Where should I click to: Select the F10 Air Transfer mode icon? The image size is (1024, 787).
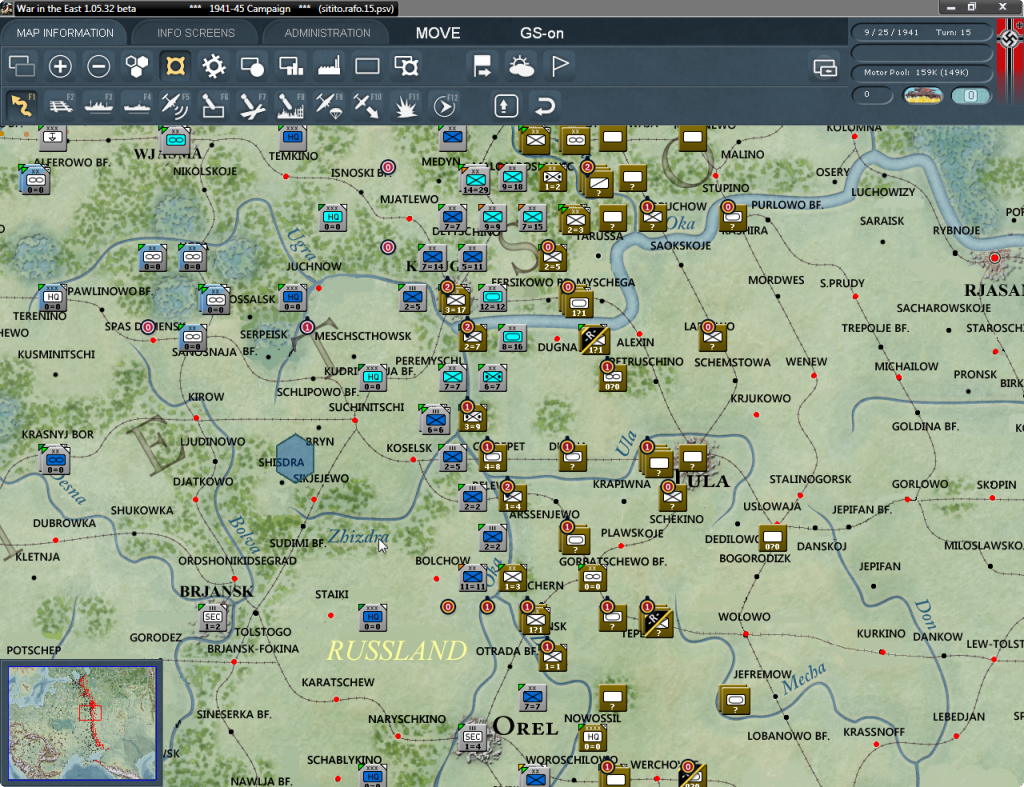[367, 105]
